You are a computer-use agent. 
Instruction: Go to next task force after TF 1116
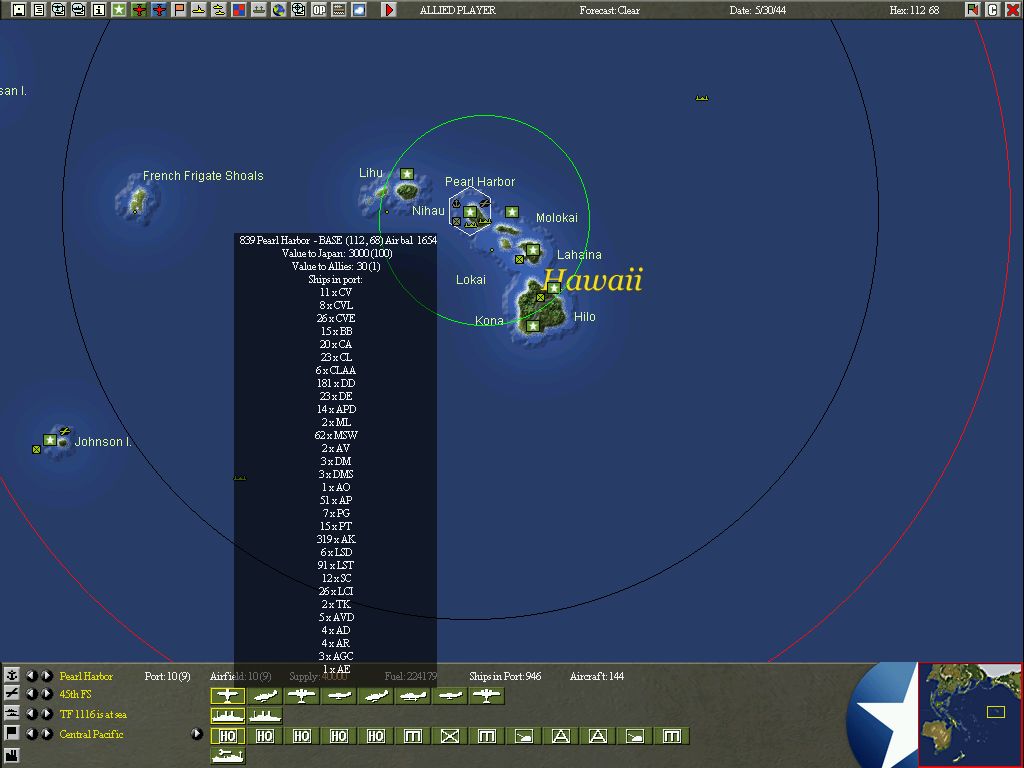[47, 714]
